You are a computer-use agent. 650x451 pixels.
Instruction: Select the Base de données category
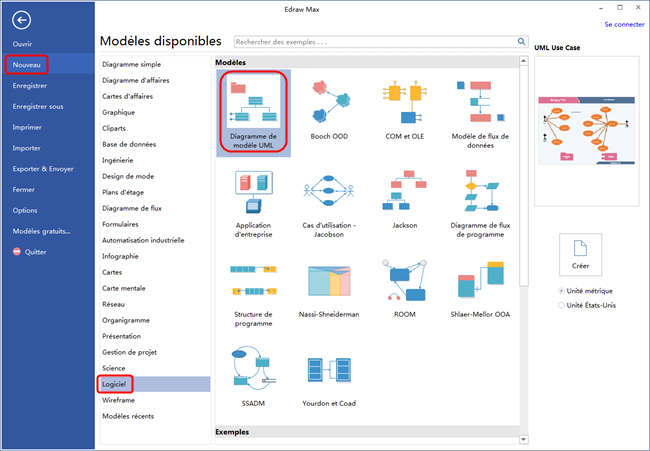click(x=129, y=144)
